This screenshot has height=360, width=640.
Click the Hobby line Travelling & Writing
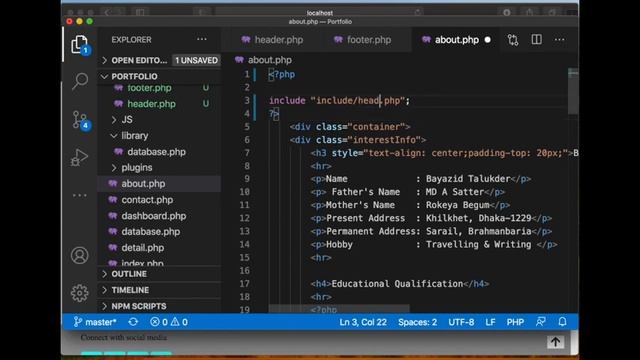(x=433, y=244)
